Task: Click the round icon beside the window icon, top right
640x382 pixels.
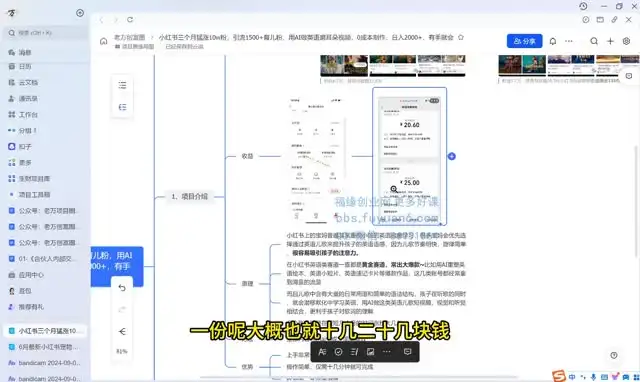Action: click(586, 20)
